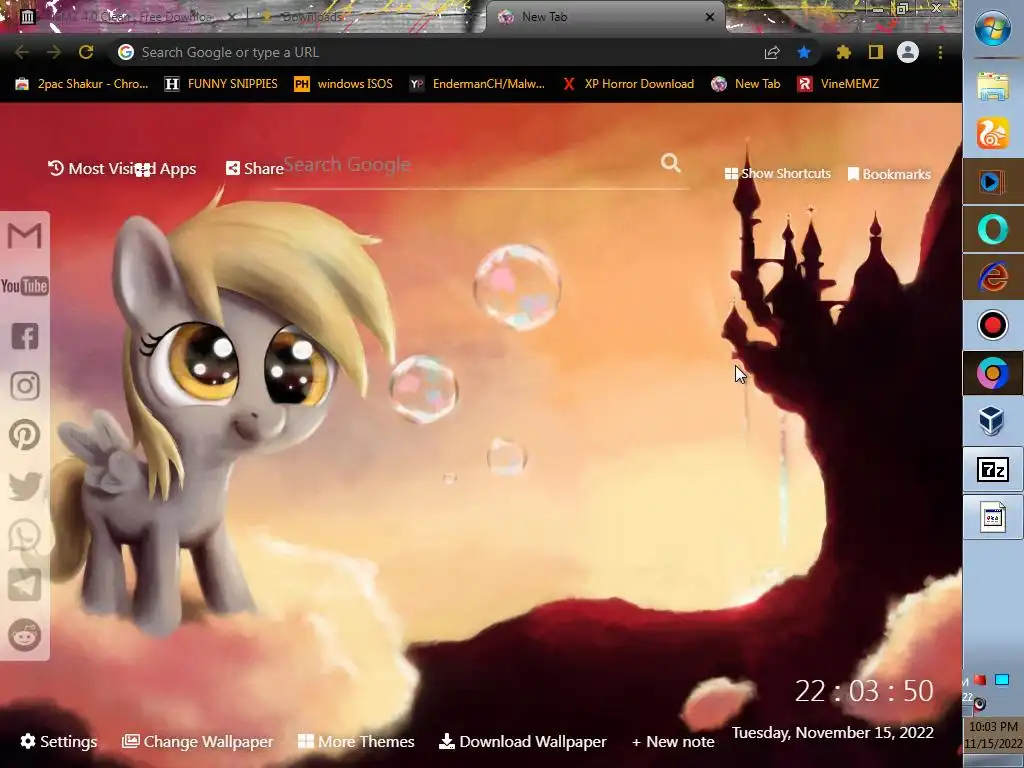The height and width of the screenshot is (768, 1024).
Task: Open Twitter shortcut in the sidebar
Action: pyautogui.click(x=25, y=487)
